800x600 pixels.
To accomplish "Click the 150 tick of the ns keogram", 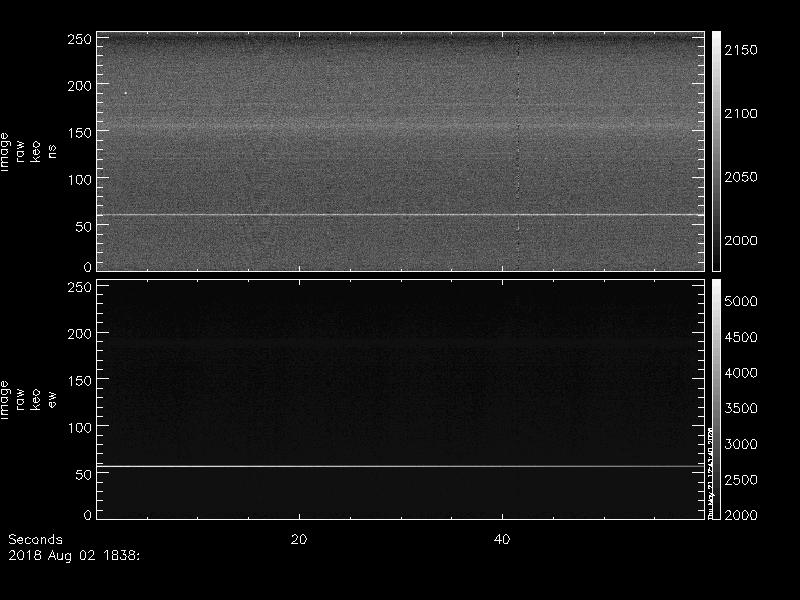I will 79,133.
